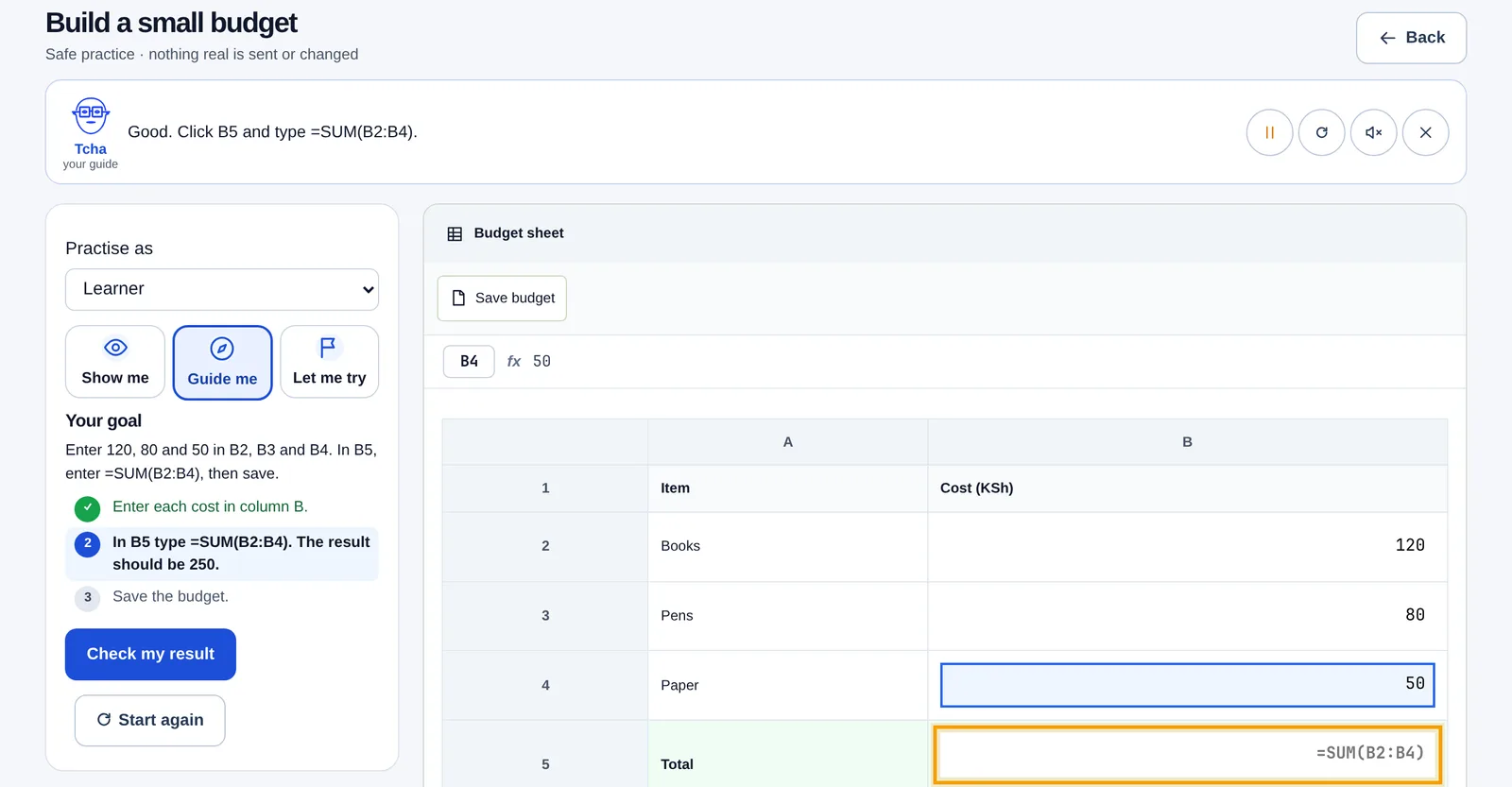Click step 3 'Save the budget'

[x=170, y=597]
